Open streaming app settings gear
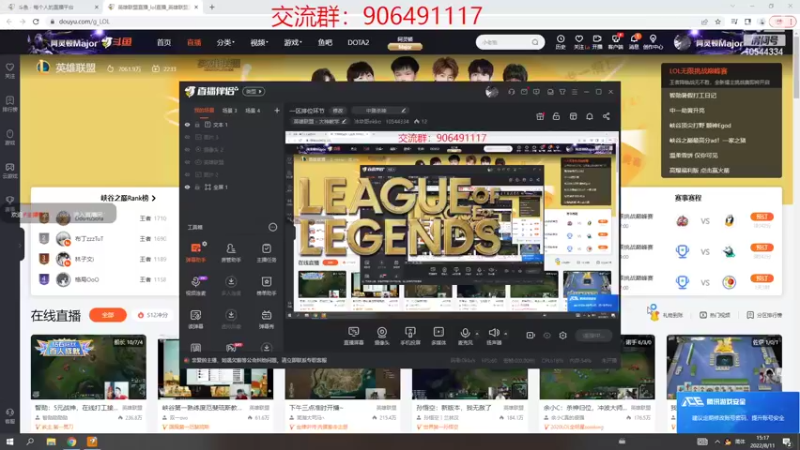 563,335
